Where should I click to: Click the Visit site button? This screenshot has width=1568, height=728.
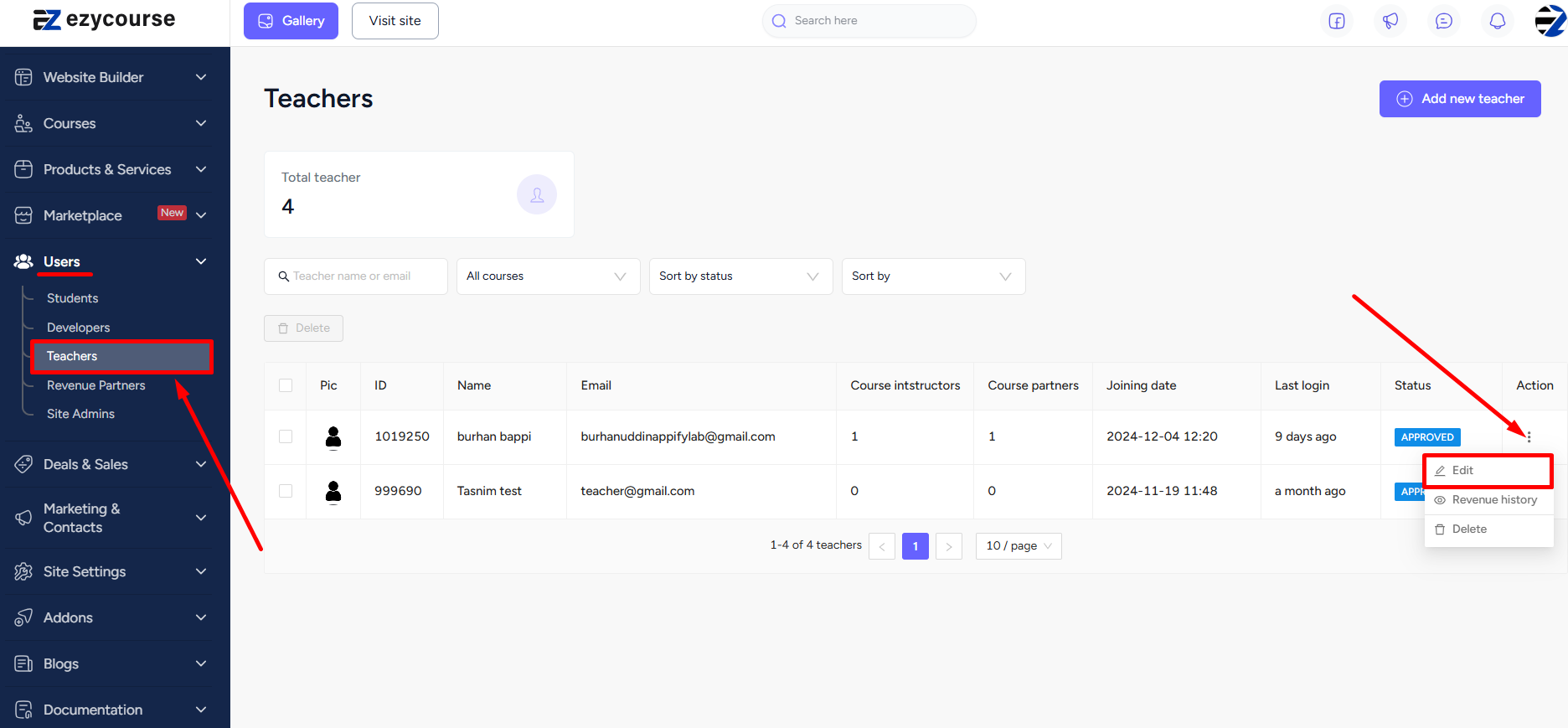(395, 21)
